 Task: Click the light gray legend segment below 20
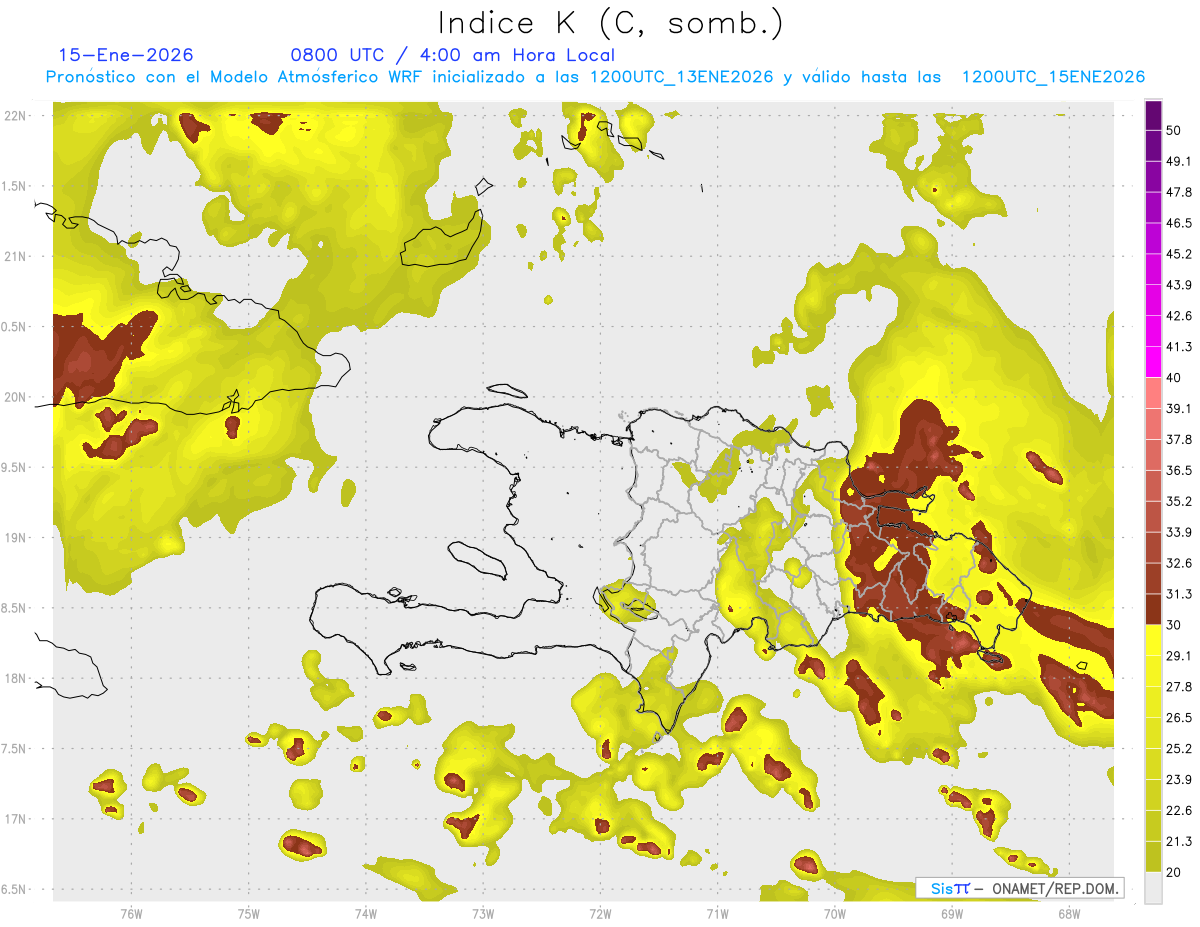(x=1153, y=887)
